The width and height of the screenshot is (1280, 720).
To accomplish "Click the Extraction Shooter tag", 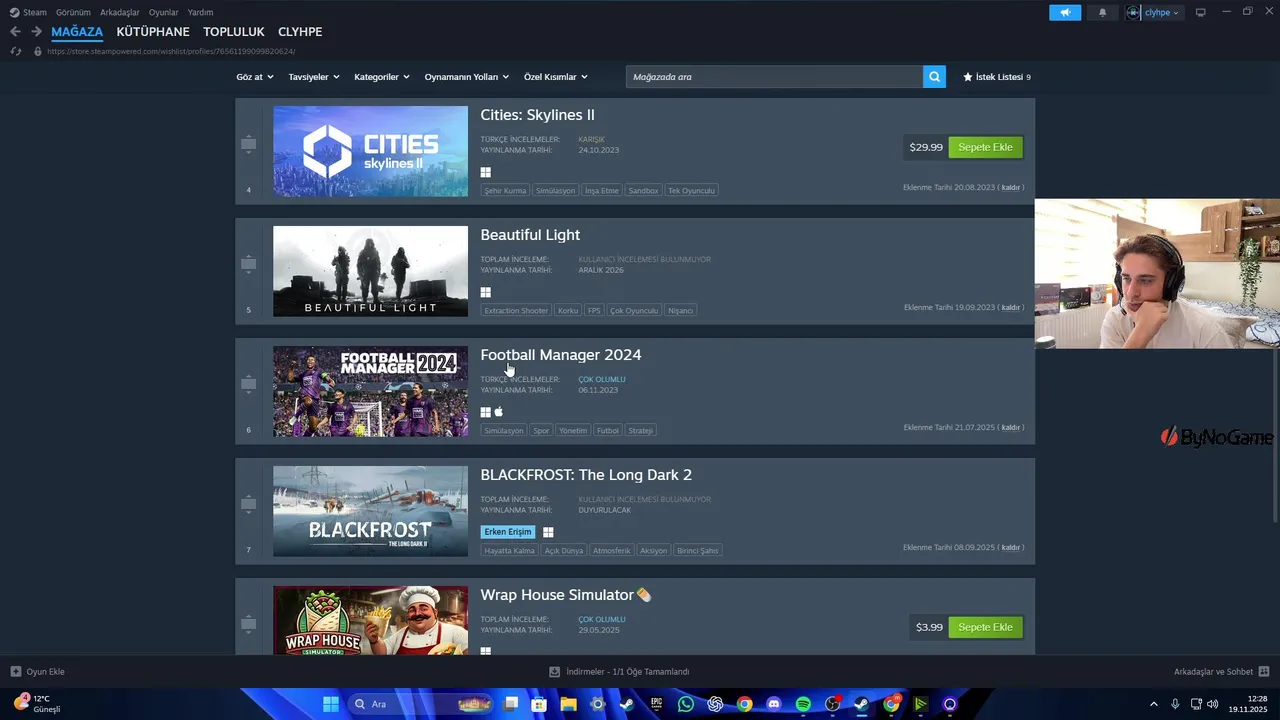I will coord(516,310).
